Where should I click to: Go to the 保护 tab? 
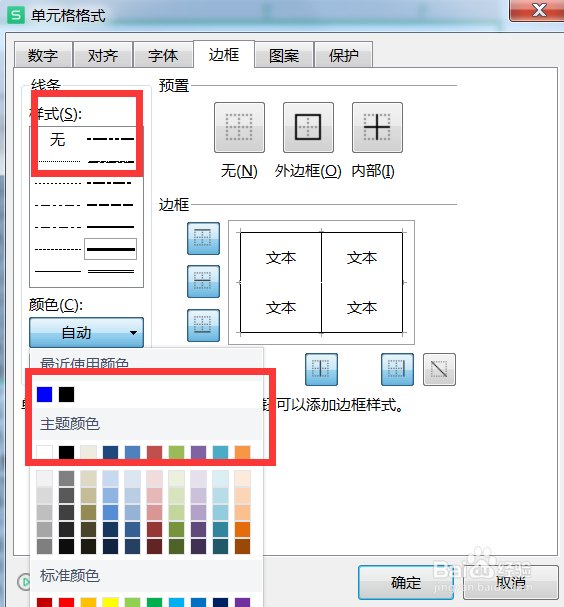(343, 55)
